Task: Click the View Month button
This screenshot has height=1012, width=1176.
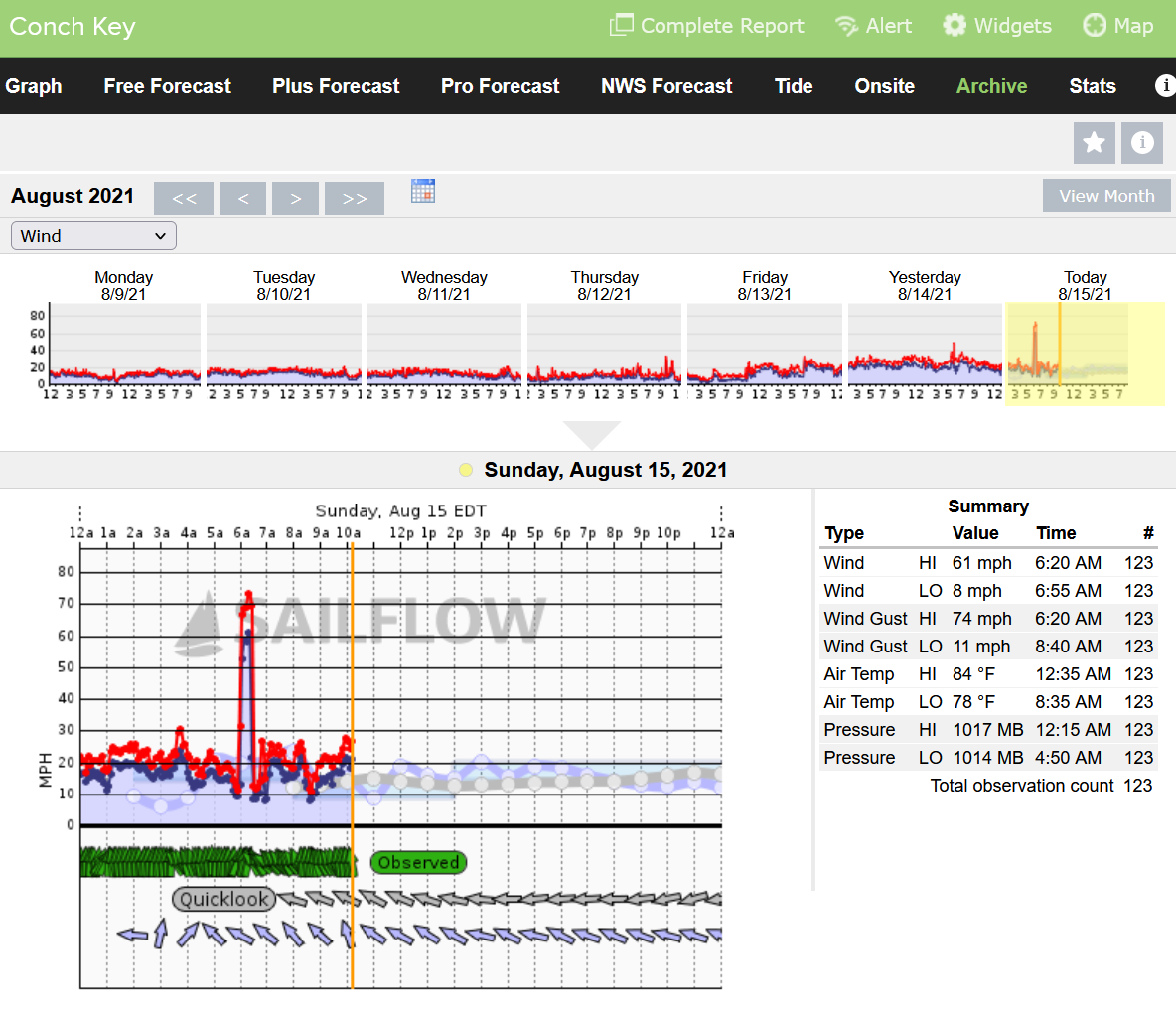Action: click(x=1106, y=196)
